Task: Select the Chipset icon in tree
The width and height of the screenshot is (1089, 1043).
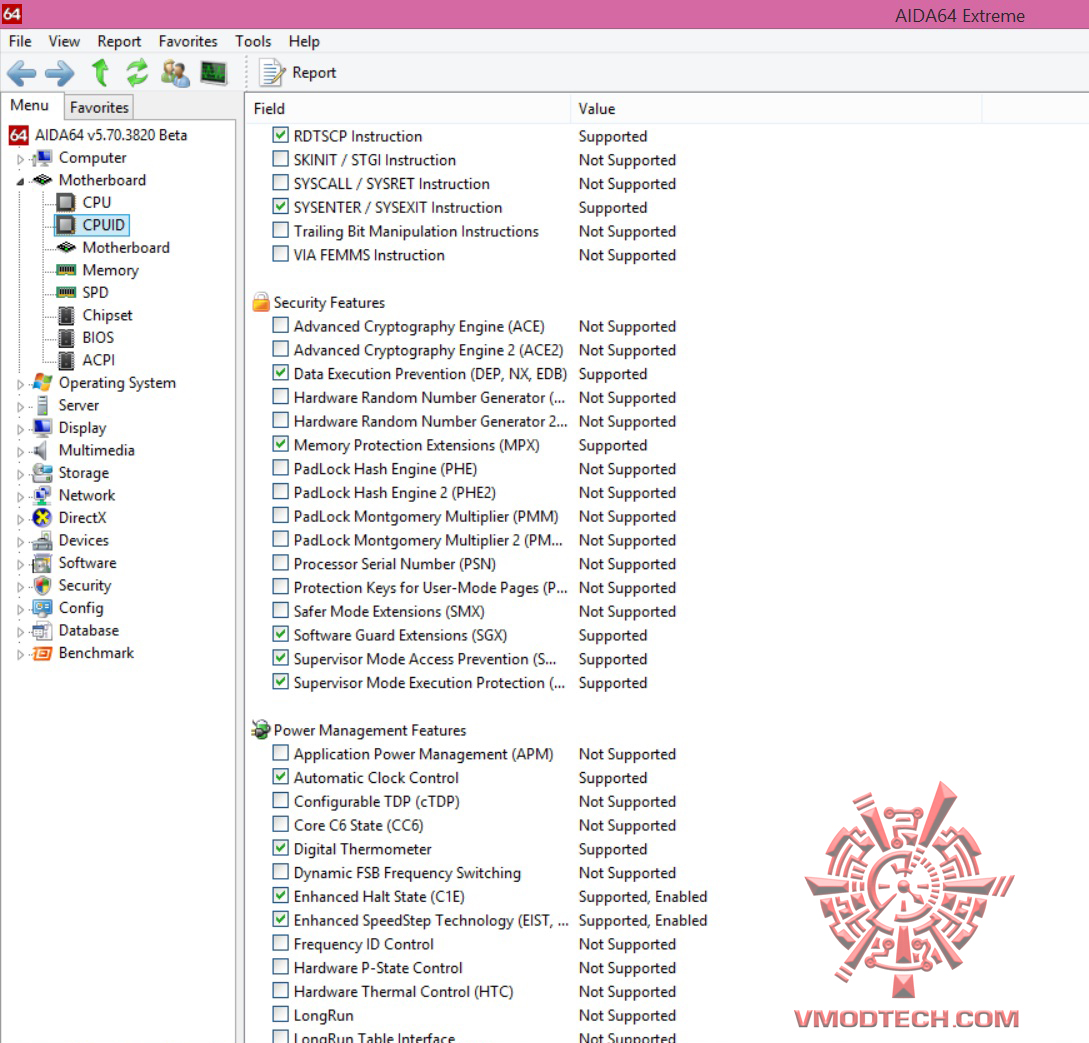Action: point(66,315)
